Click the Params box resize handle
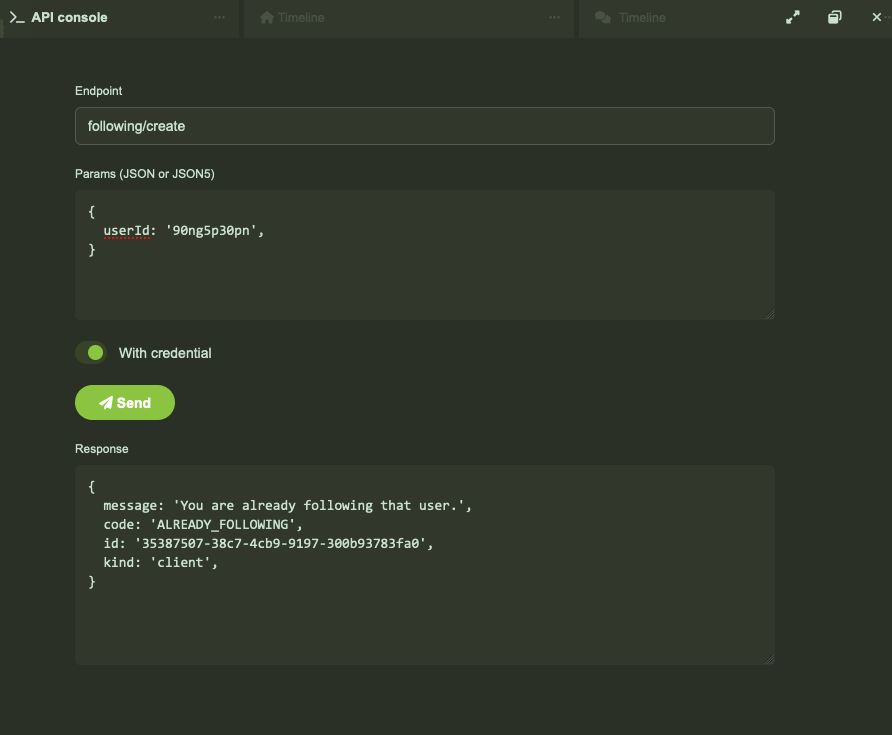 [x=769, y=314]
